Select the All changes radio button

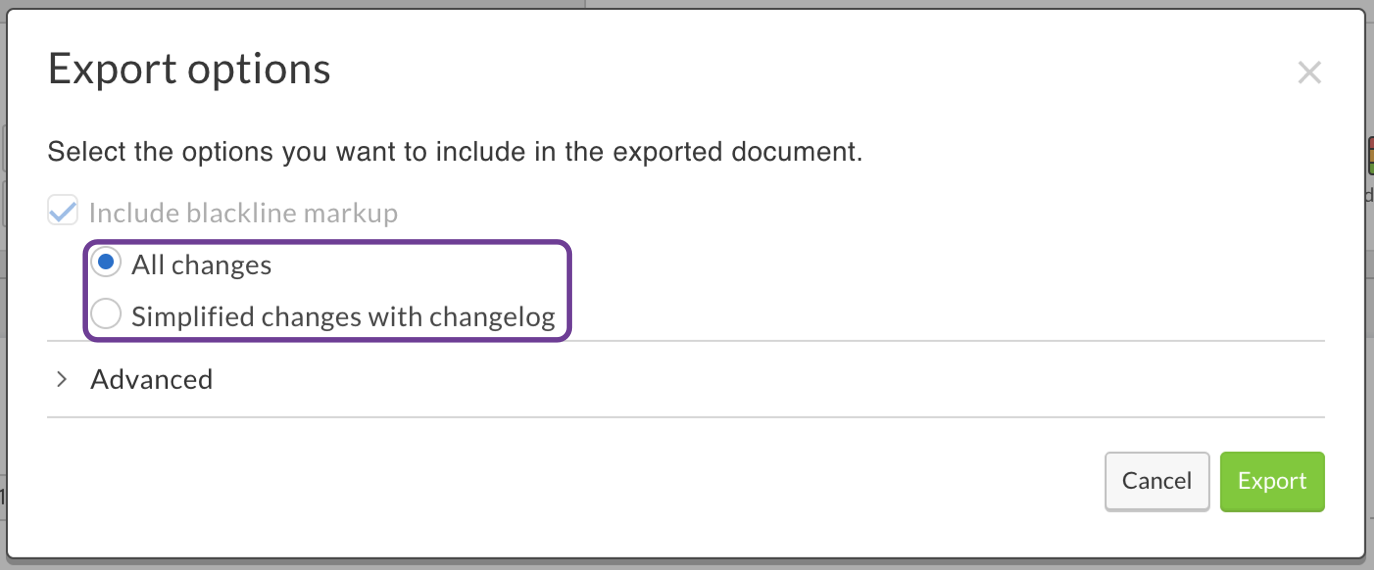[106, 264]
